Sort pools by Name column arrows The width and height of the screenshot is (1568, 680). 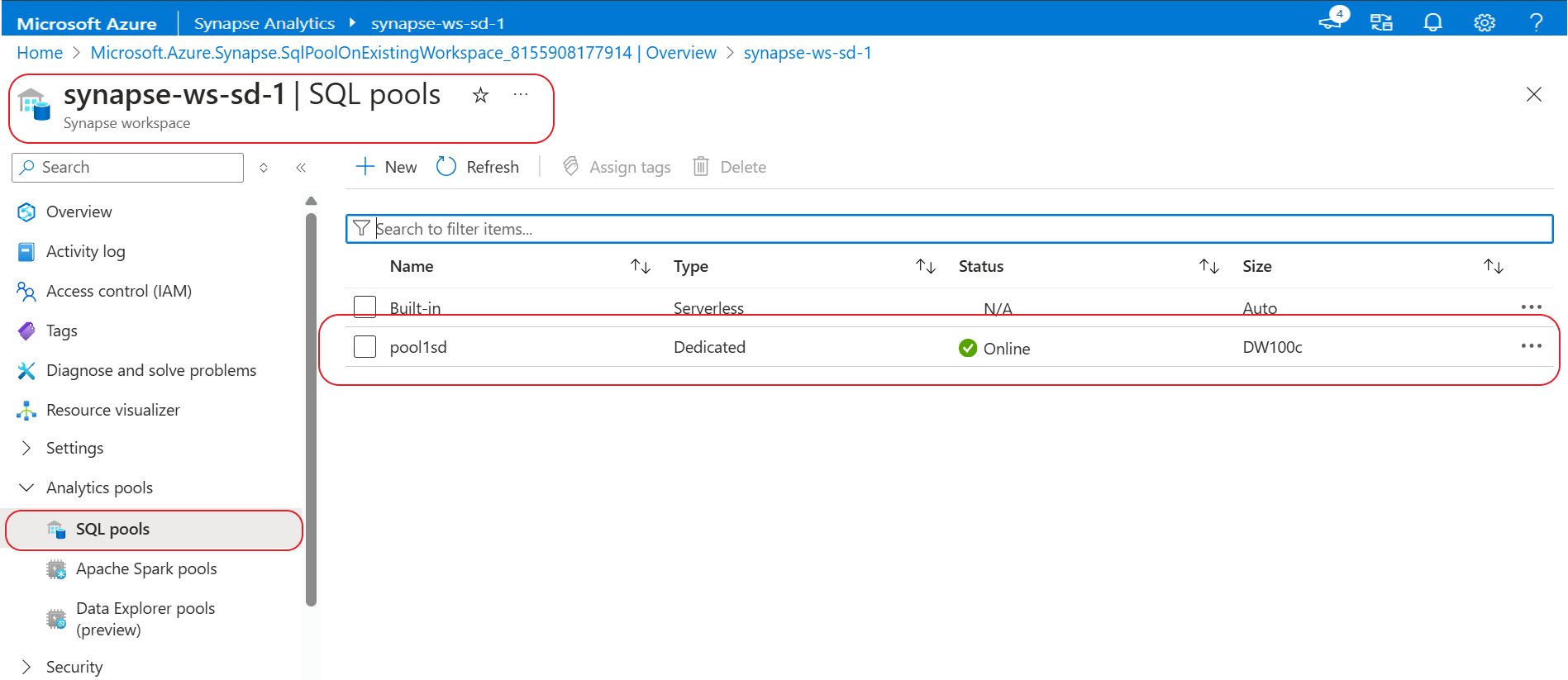tap(641, 266)
